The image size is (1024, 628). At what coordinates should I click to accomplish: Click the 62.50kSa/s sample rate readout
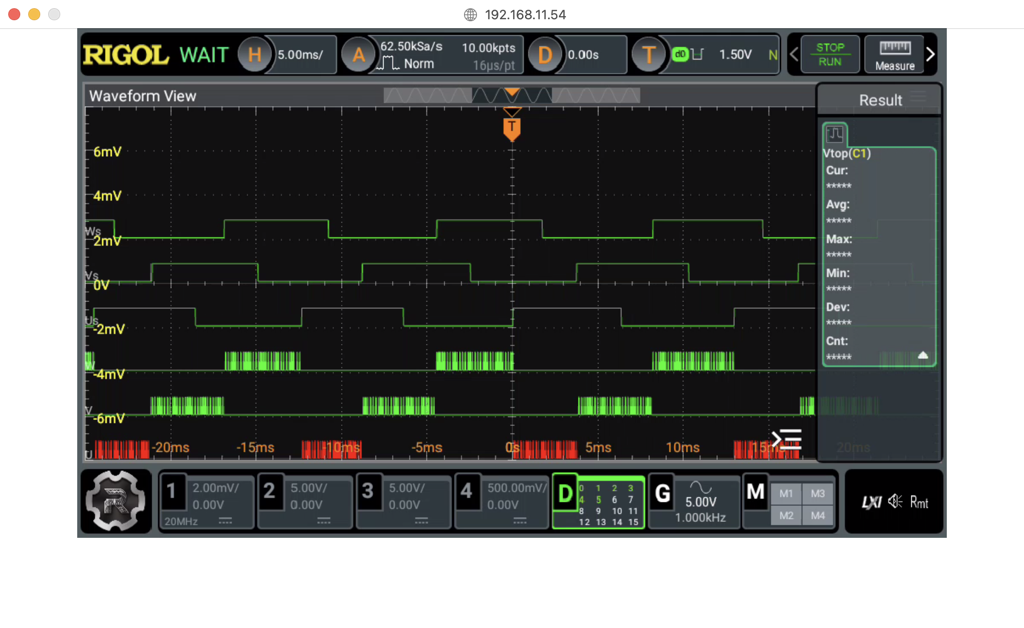pos(411,46)
